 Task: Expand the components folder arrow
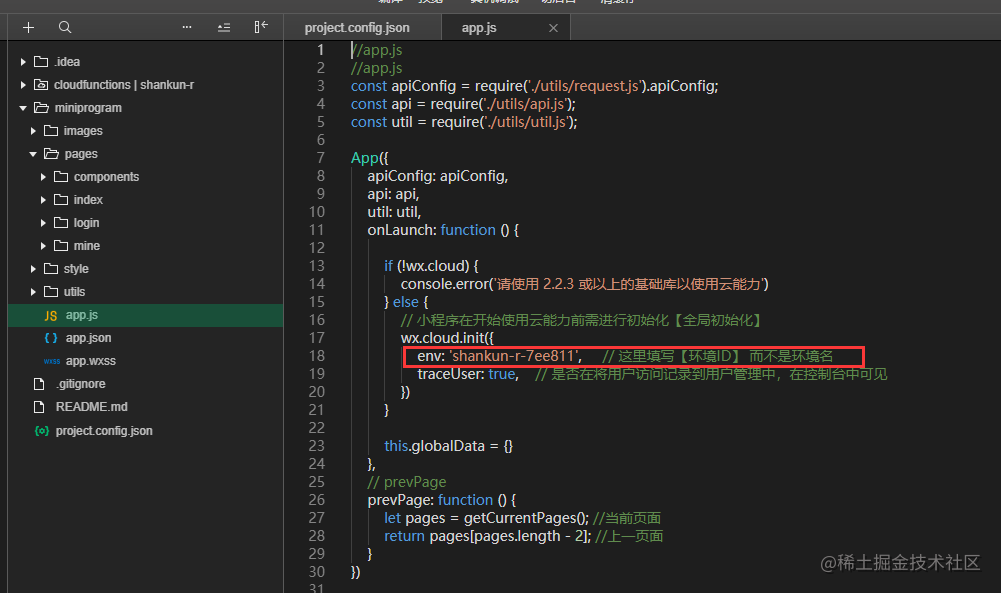[43, 177]
